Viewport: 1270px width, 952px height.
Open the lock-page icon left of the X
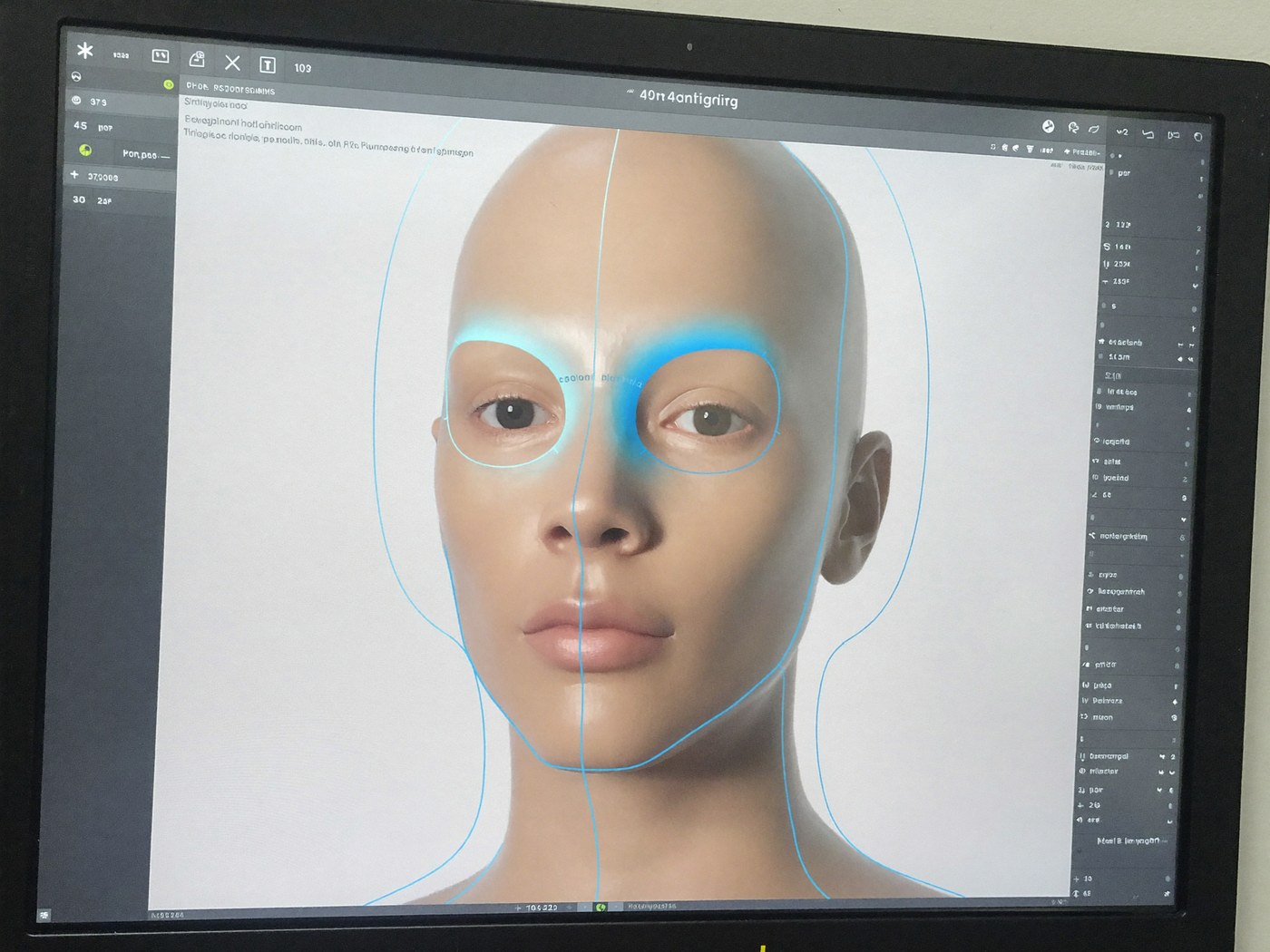tap(197, 60)
